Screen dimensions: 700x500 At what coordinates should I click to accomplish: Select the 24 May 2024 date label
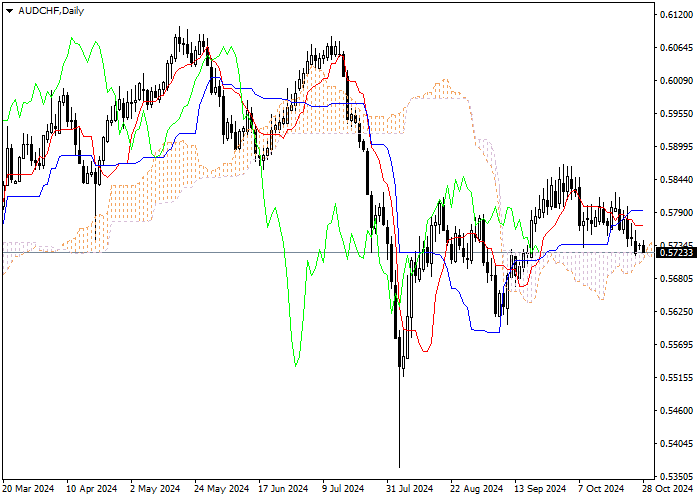pyautogui.click(x=222, y=489)
